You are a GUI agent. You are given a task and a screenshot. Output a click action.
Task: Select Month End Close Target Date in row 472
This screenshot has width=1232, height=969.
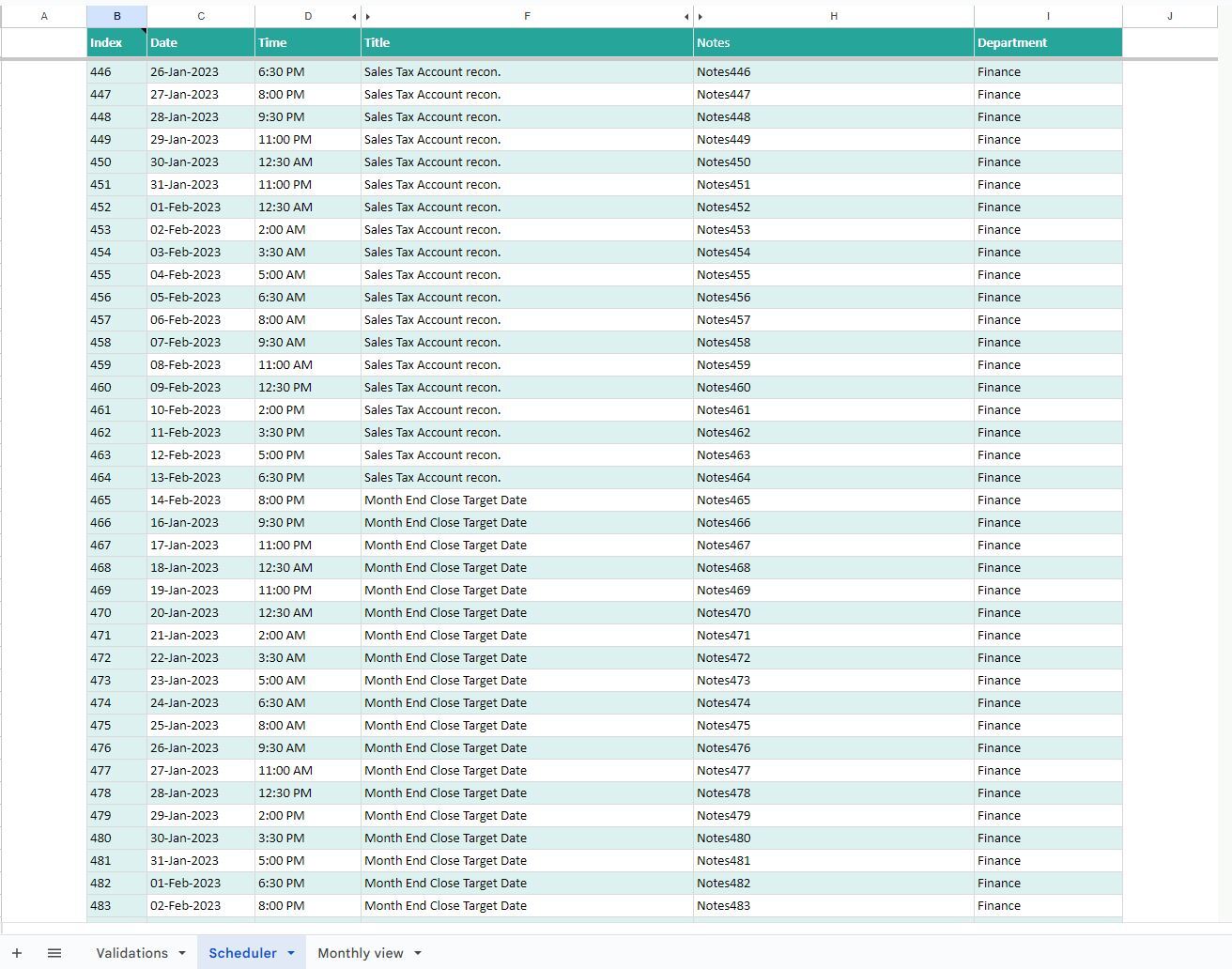coord(527,658)
